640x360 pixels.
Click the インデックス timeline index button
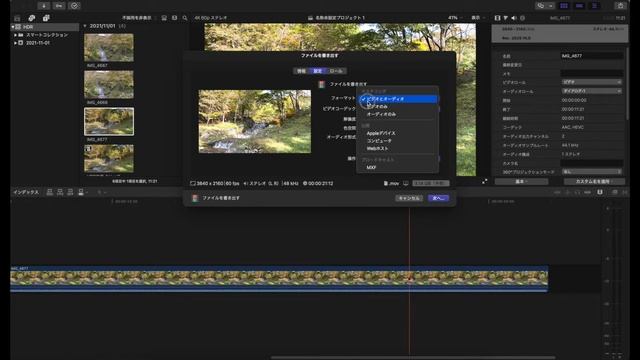click(x=26, y=192)
